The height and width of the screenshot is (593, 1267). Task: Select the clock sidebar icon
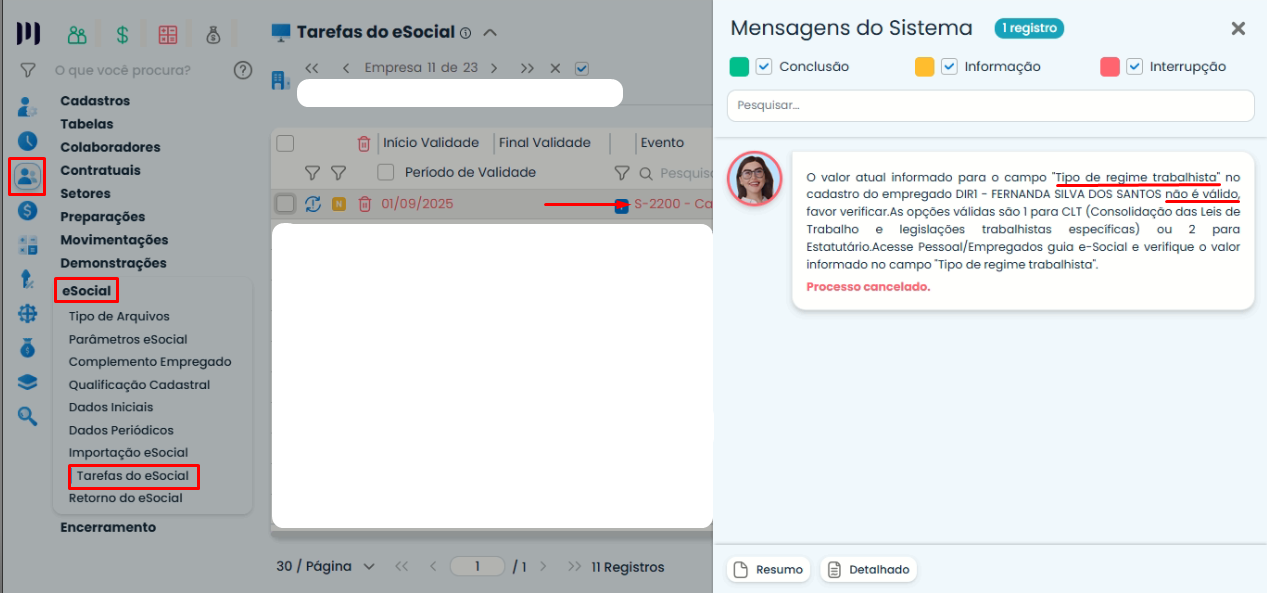click(27, 141)
